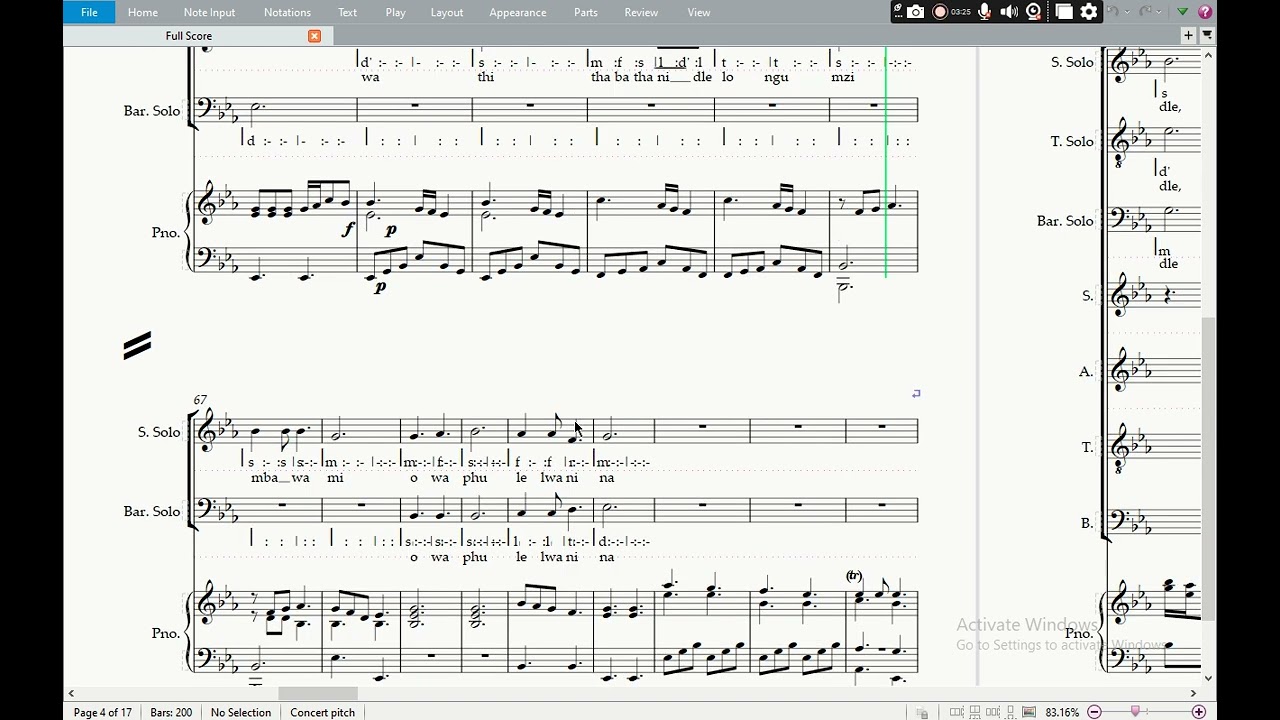Select the Full Score document tab
The image size is (1280, 720).
pos(189,36)
